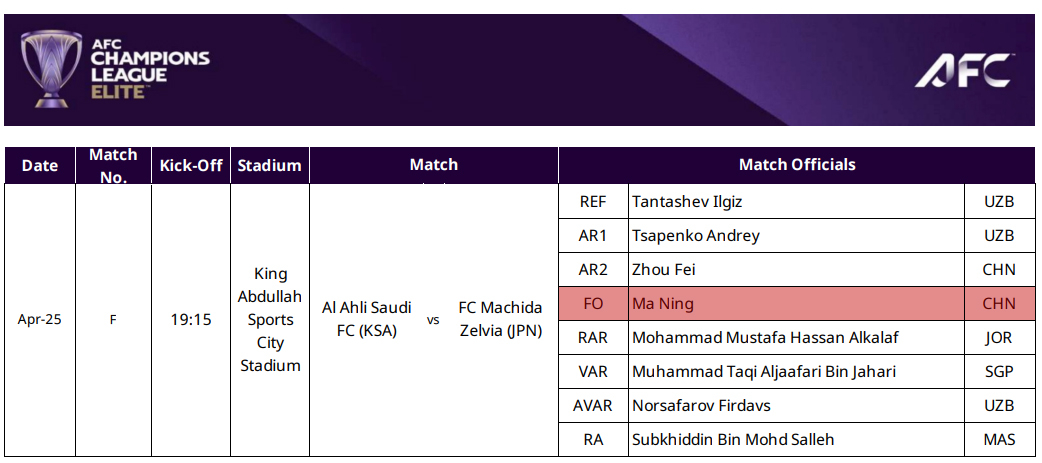Select the Match No. column header
Image resolution: width=1042 pixels, height=463 pixels.
tap(113, 166)
